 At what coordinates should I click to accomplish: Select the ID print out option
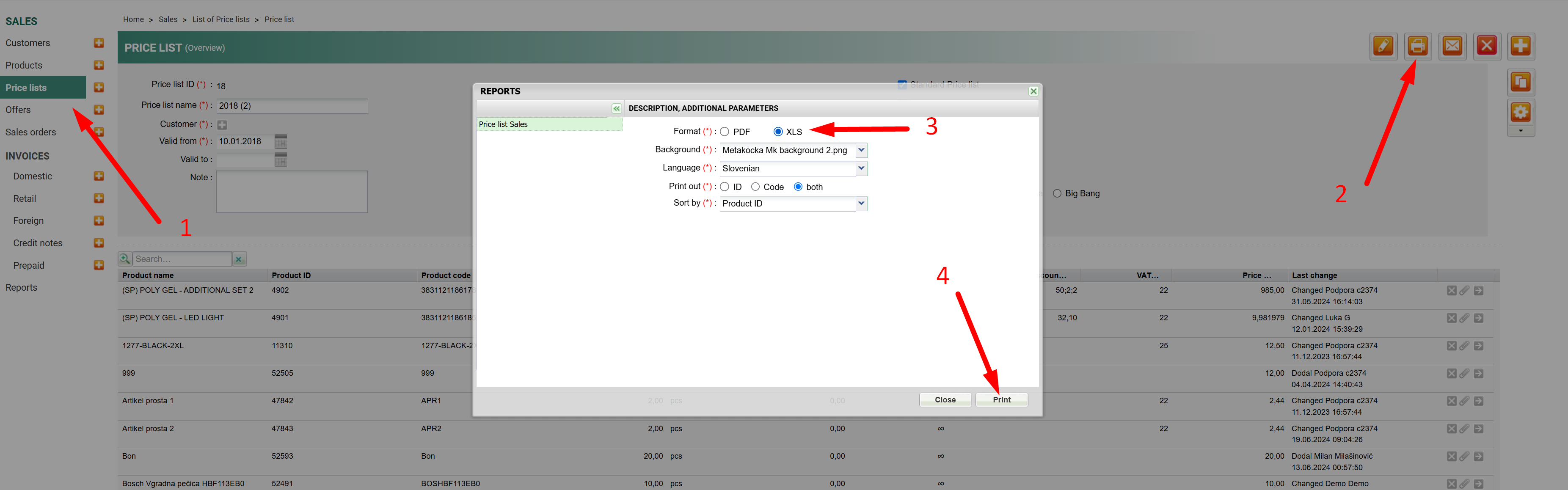coord(725,187)
